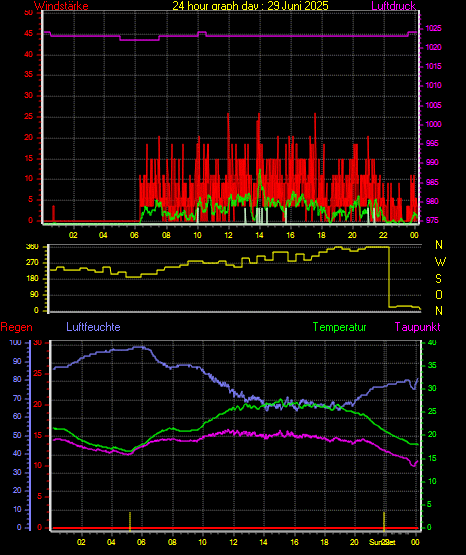Click the blue 100 humidity axis value
This screenshot has width=466, height=555.
click(x=16, y=343)
